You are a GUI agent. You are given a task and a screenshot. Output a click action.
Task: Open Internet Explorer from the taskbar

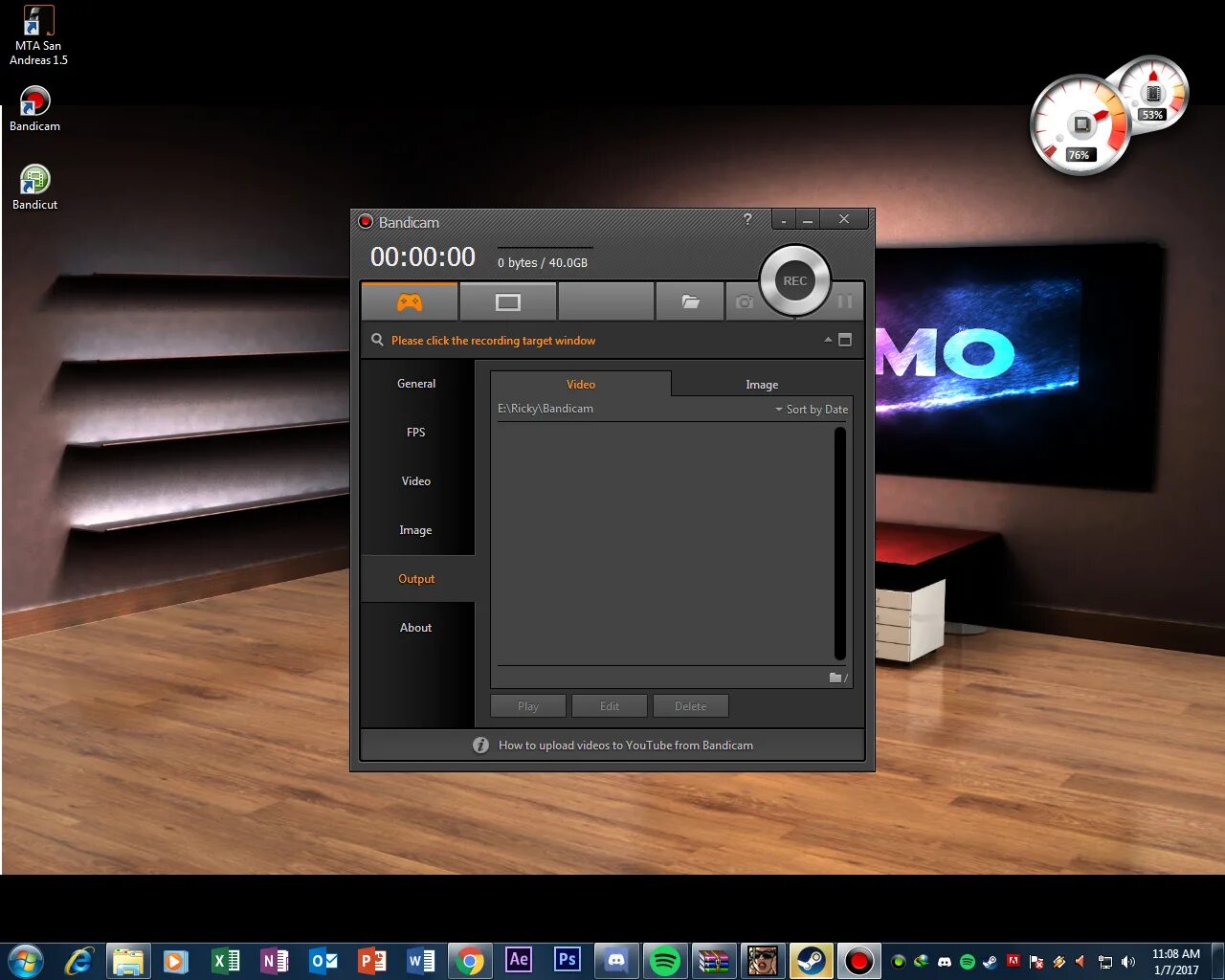click(x=79, y=960)
